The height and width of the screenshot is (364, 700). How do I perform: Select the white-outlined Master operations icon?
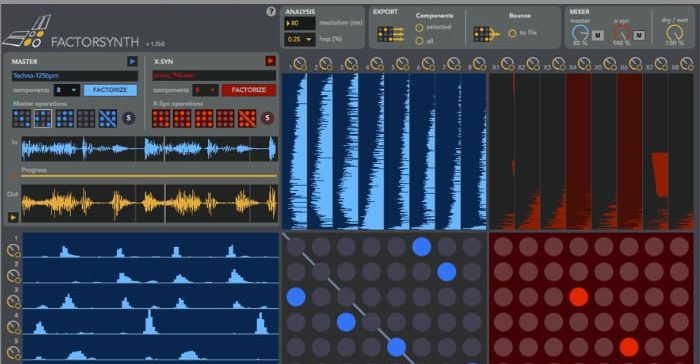pyautogui.click(x=43, y=118)
